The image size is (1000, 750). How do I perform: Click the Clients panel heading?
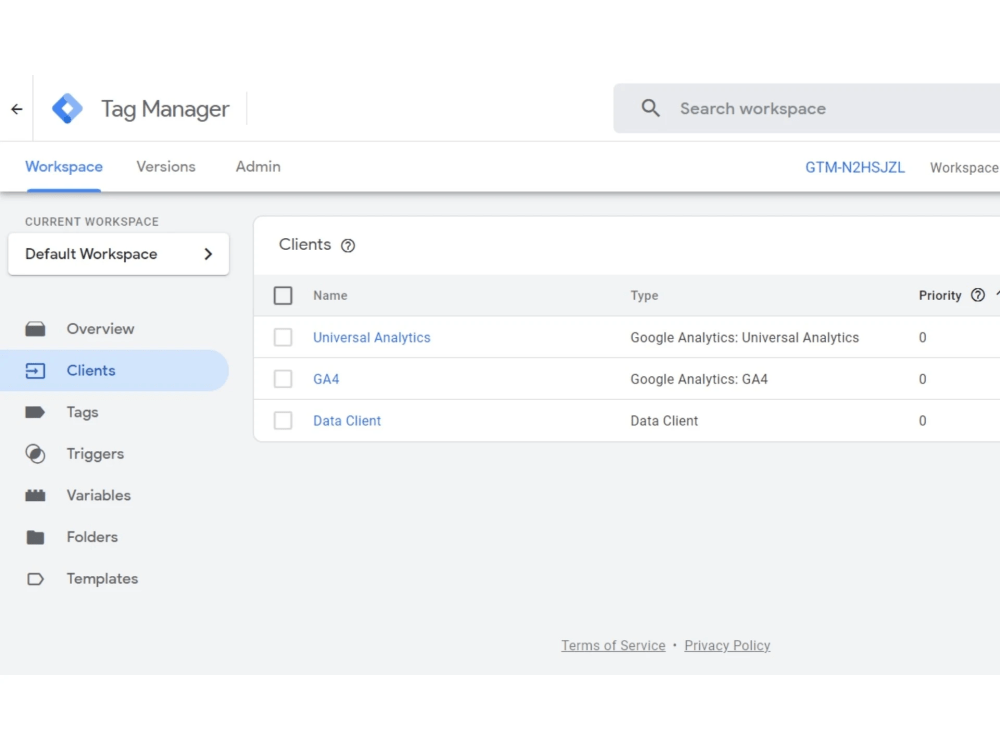coord(305,244)
